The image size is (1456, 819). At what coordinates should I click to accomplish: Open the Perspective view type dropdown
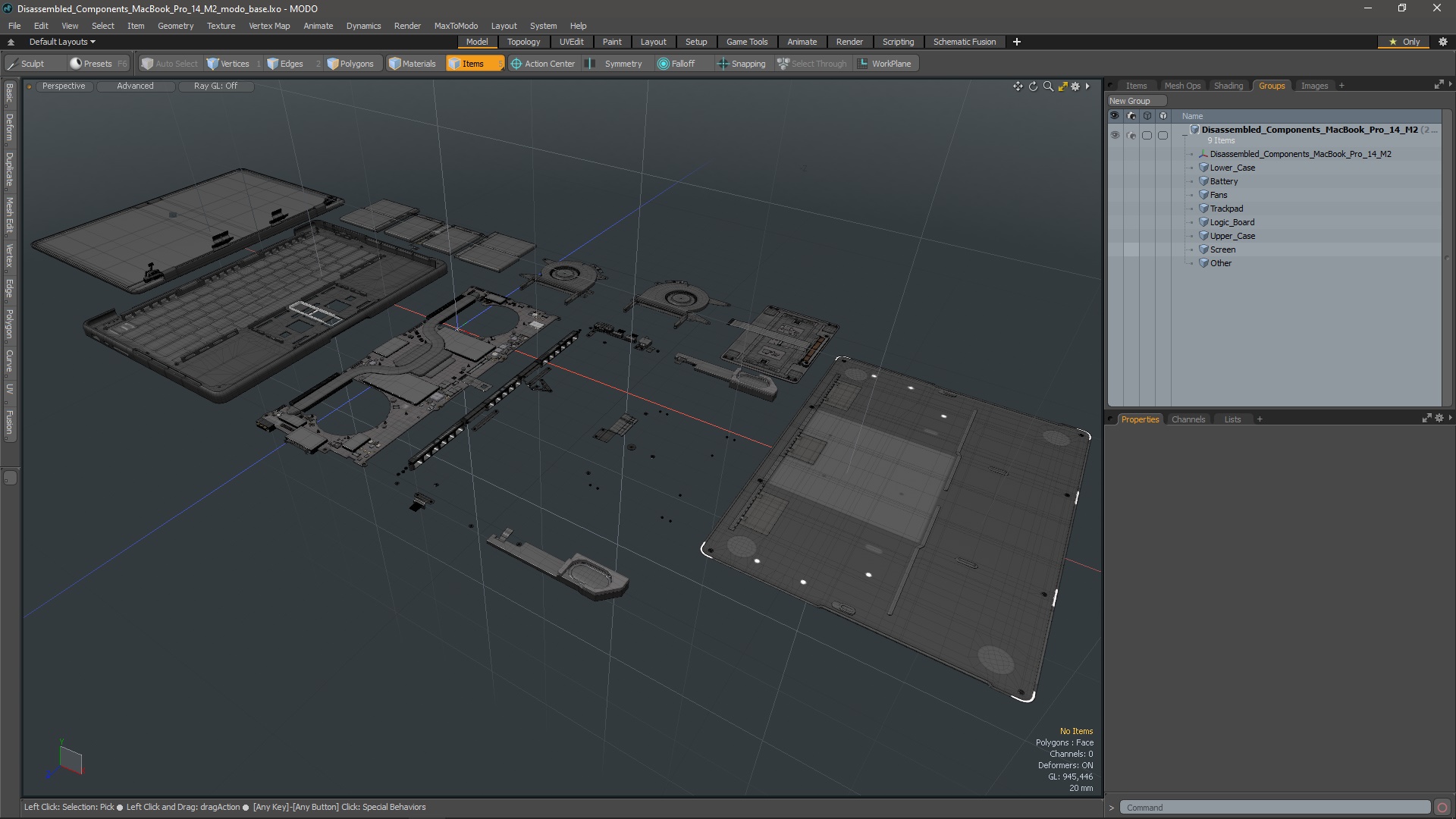[64, 86]
